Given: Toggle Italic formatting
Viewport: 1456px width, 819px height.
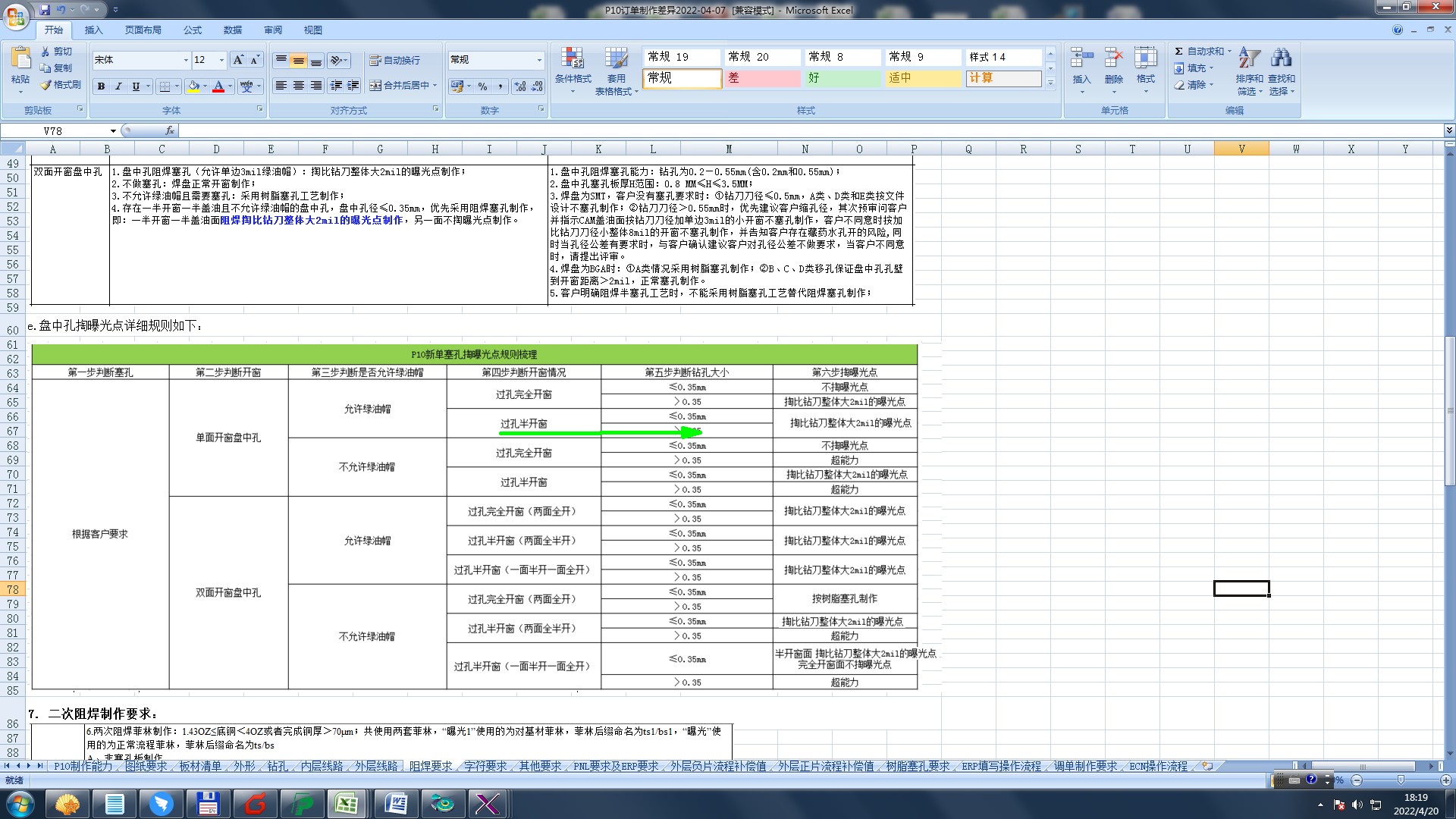Looking at the screenshot, I should 118,86.
